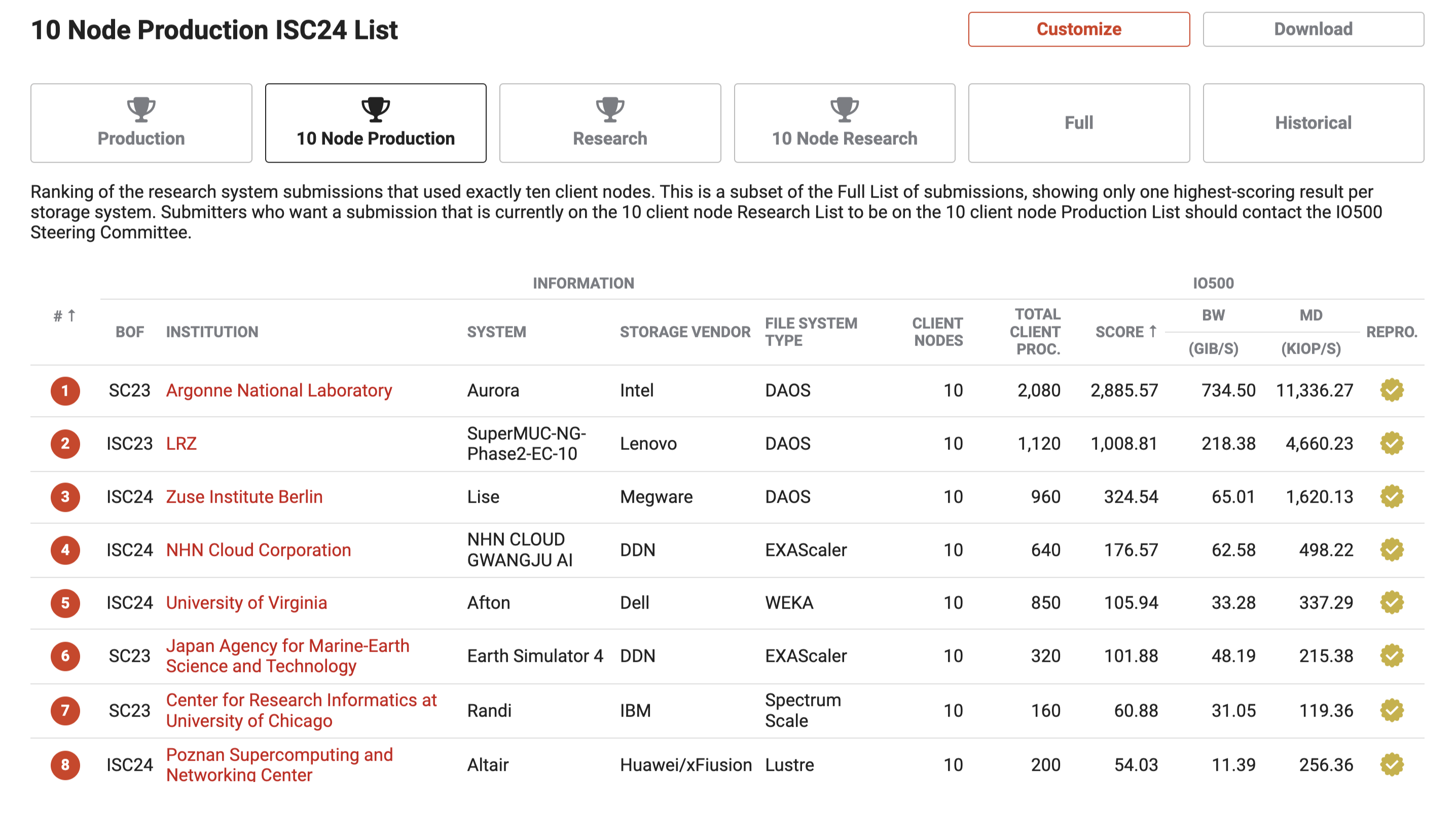Click reproducibility checkmark for SuperMUC-NG row

pos(1392,443)
